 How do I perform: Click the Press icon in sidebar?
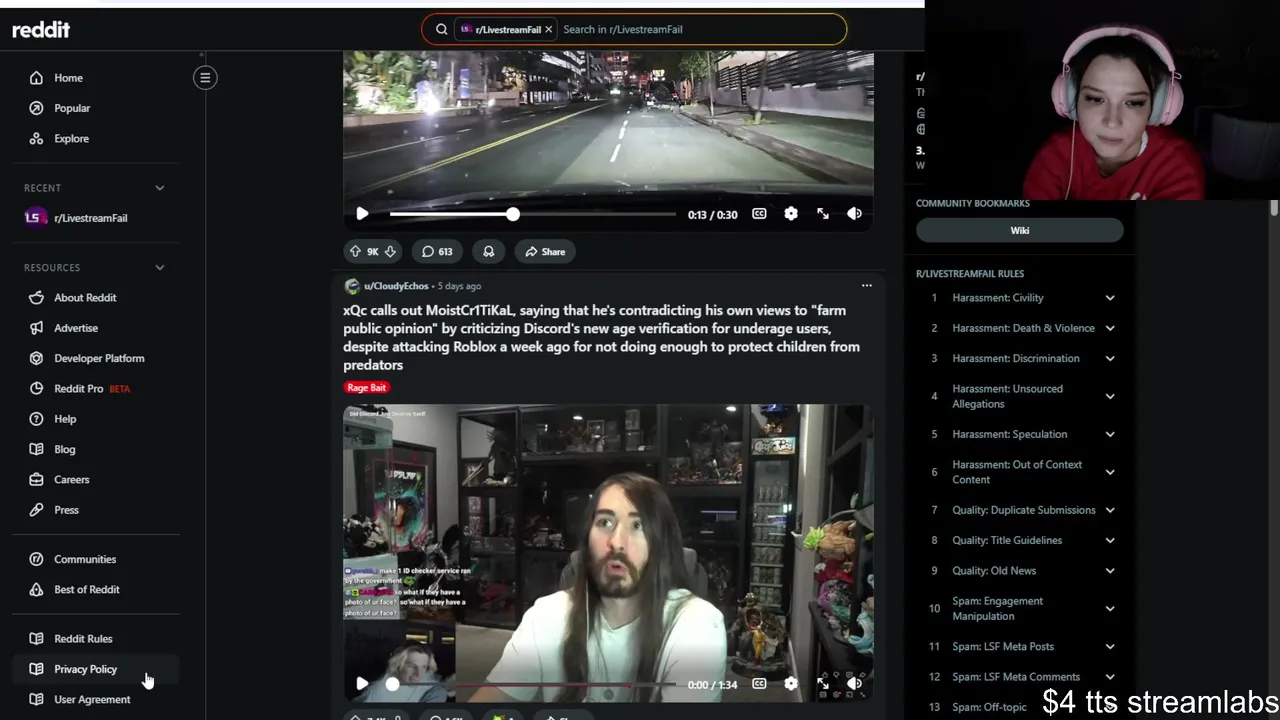pyautogui.click(x=36, y=510)
